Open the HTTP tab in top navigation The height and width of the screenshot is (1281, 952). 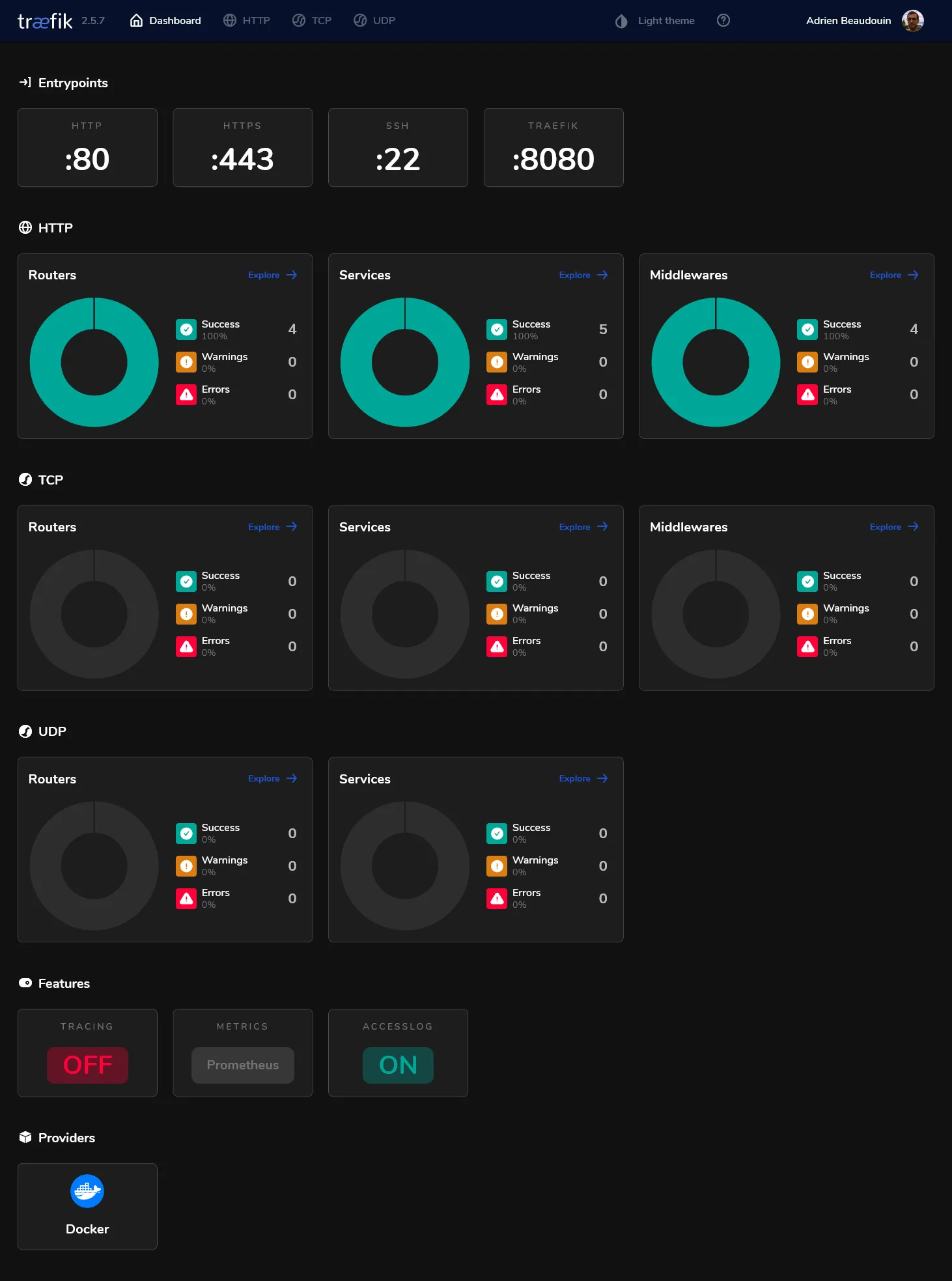247,21
